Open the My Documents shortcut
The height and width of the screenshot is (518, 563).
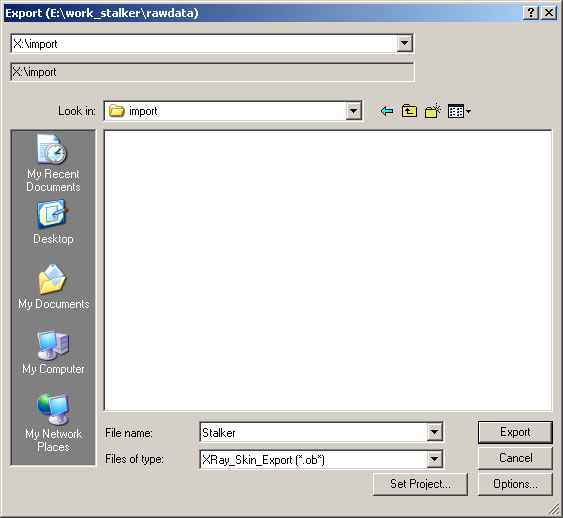pyautogui.click(x=53, y=287)
